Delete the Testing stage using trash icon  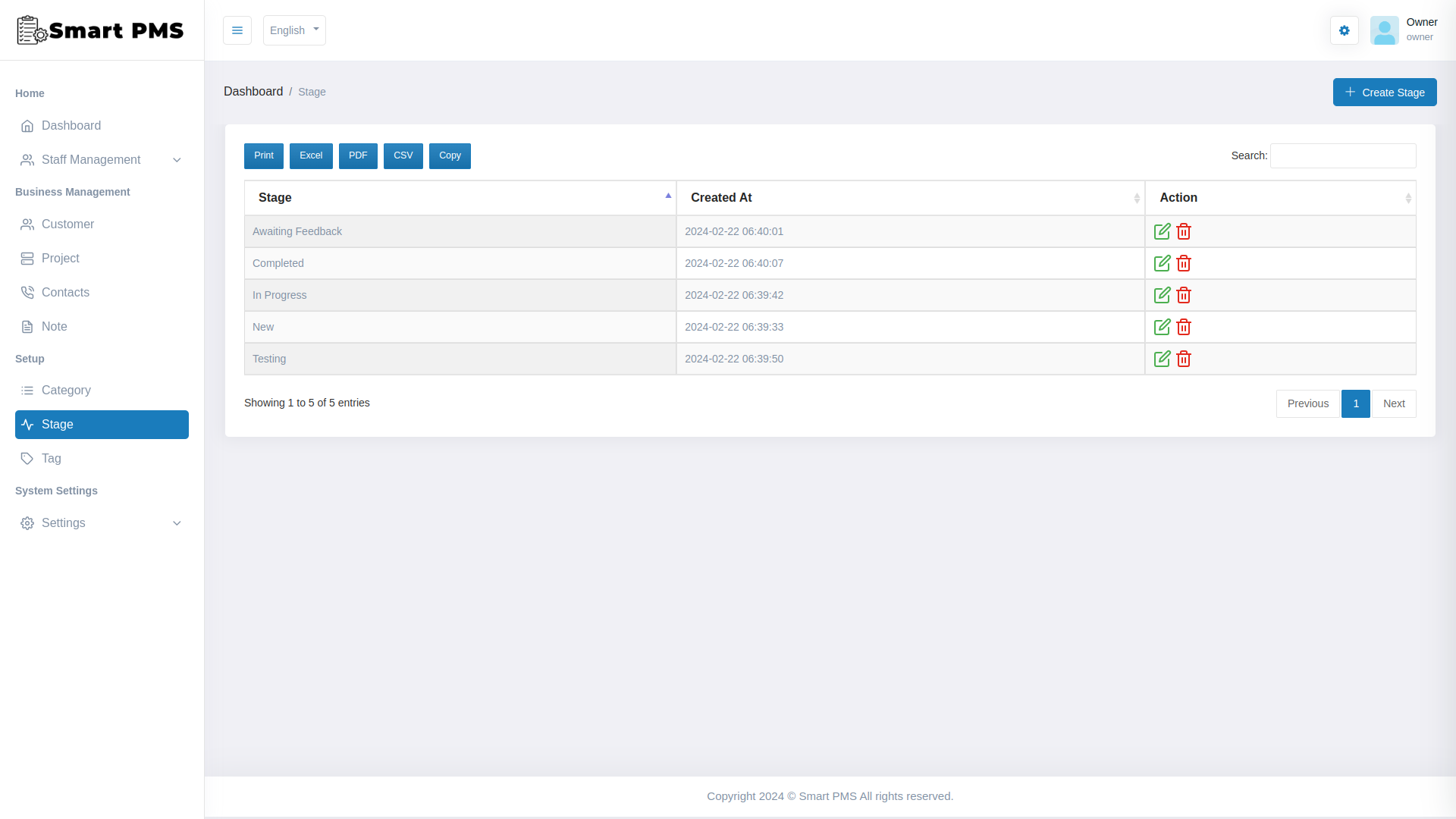(x=1184, y=359)
